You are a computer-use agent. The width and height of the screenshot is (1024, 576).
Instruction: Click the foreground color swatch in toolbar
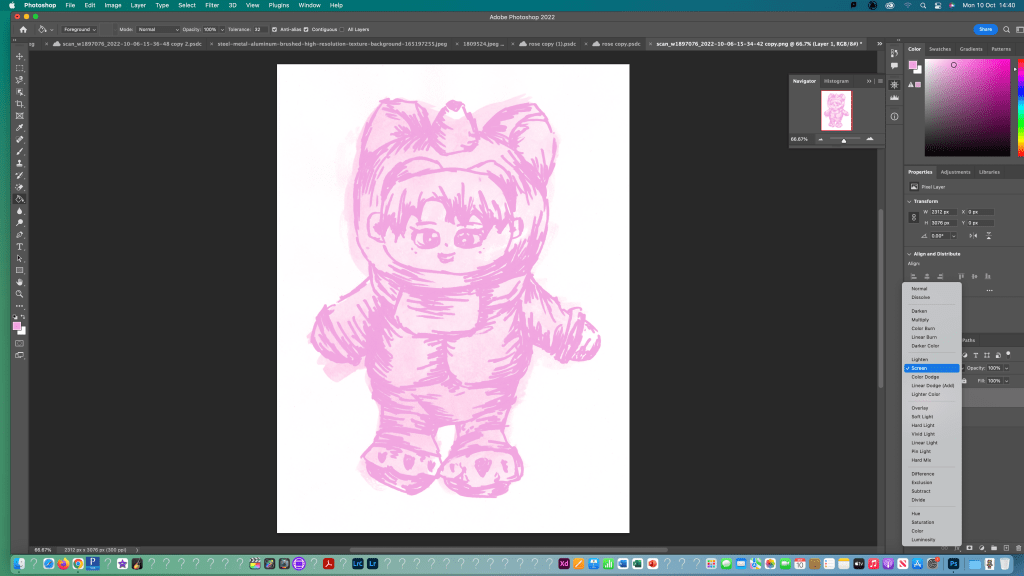click(17, 326)
